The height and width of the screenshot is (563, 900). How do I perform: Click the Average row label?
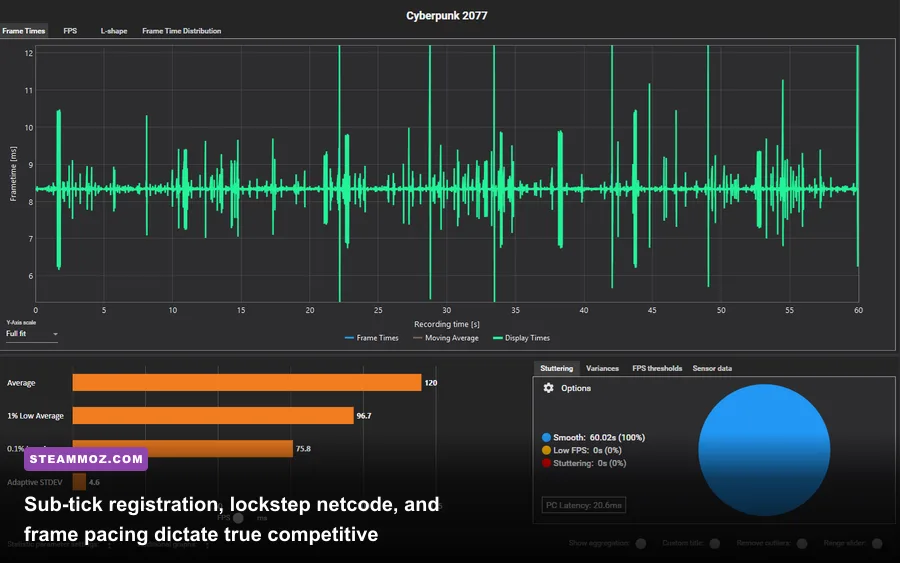pyautogui.click(x=21, y=383)
